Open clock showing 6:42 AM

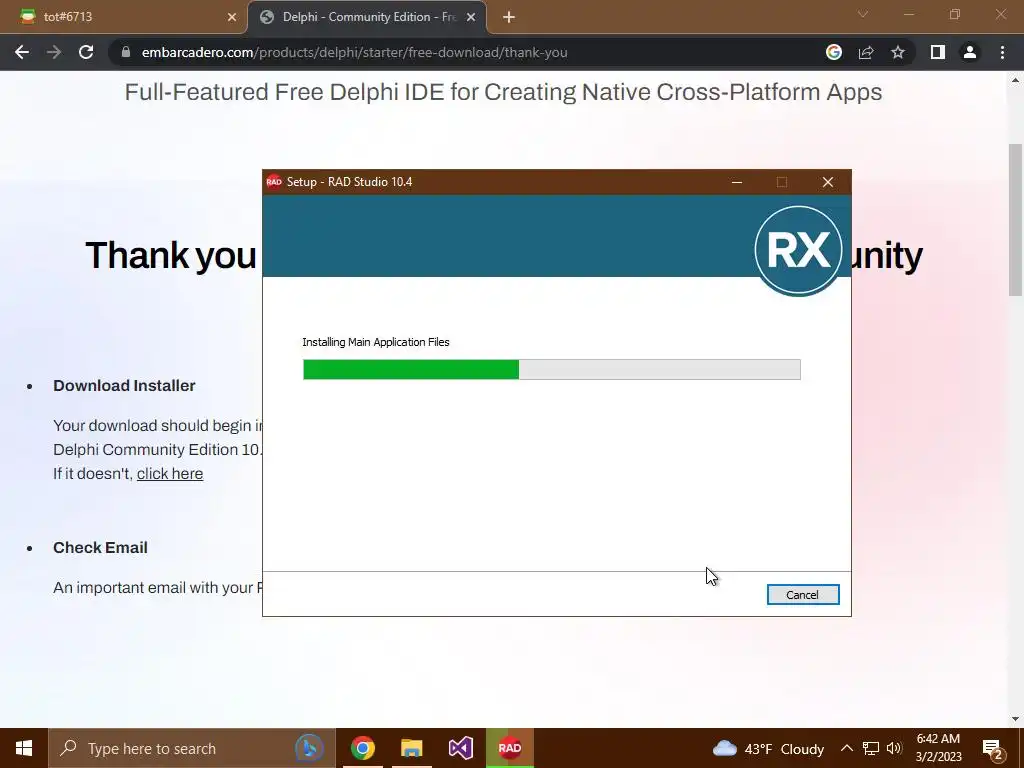[x=938, y=748]
